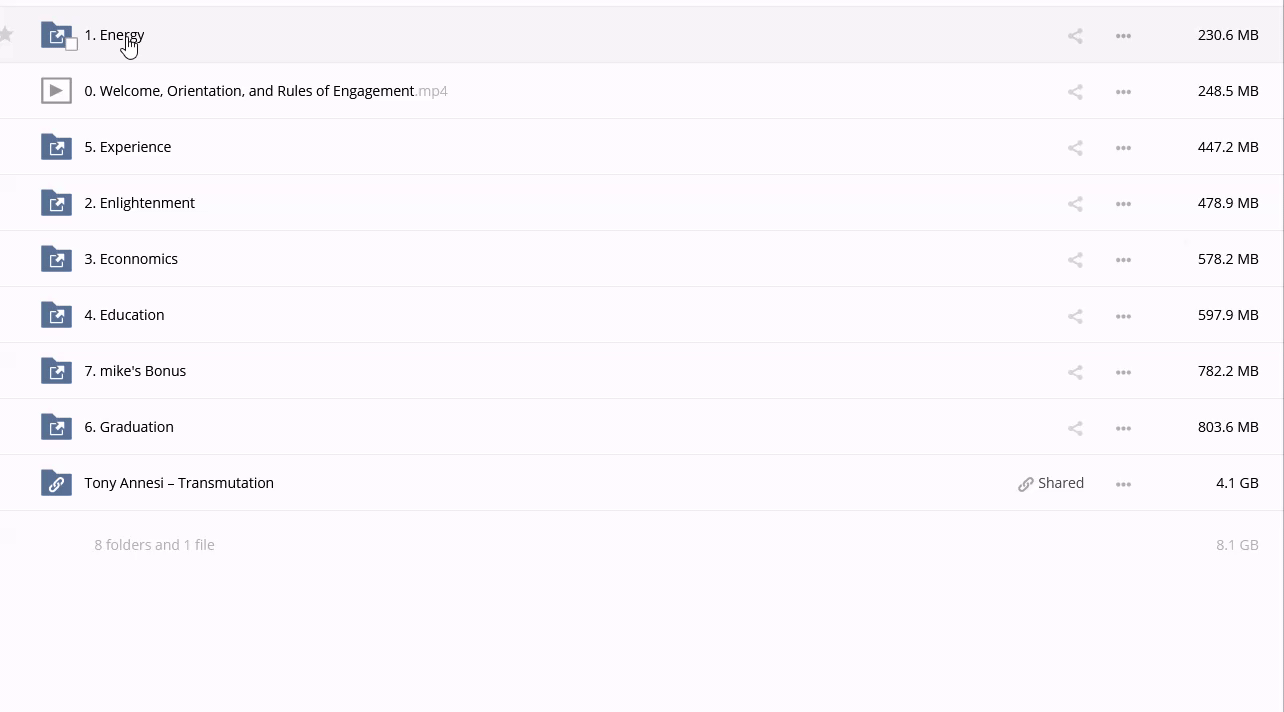Open the 7. mike's Bonus folder
1284x712 pixels.
(x=142, y=371)
